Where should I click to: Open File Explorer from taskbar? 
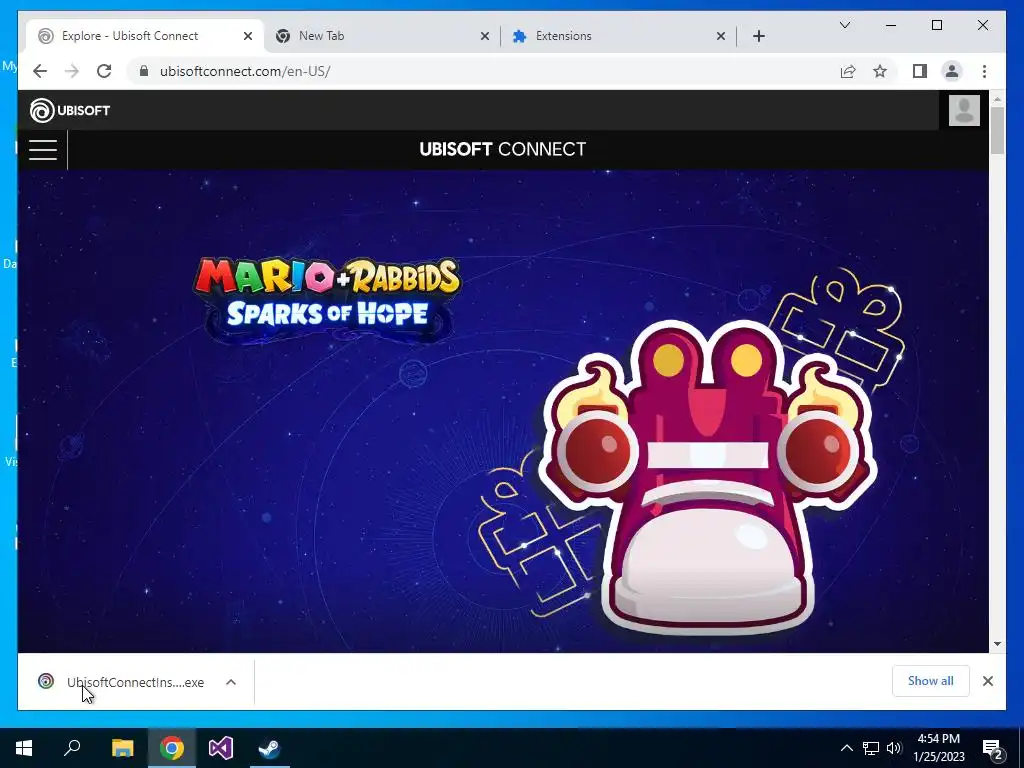122,748
